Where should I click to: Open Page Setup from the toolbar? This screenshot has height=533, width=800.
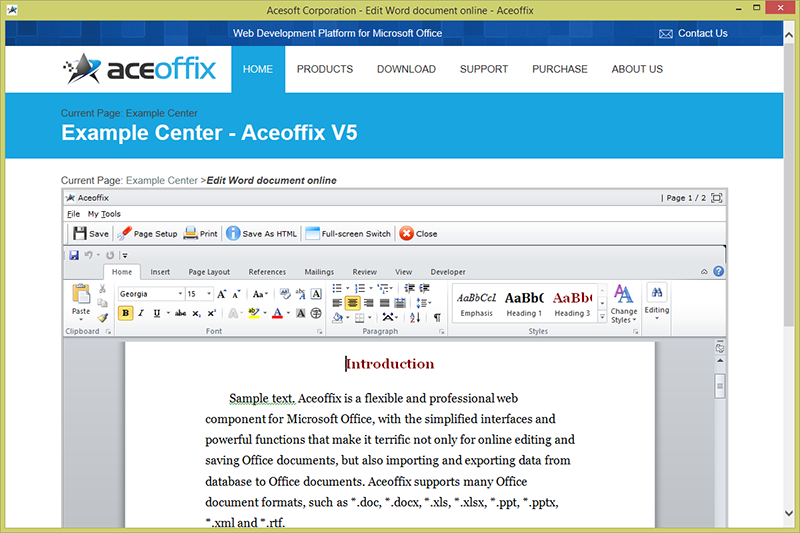coord(147,234)
